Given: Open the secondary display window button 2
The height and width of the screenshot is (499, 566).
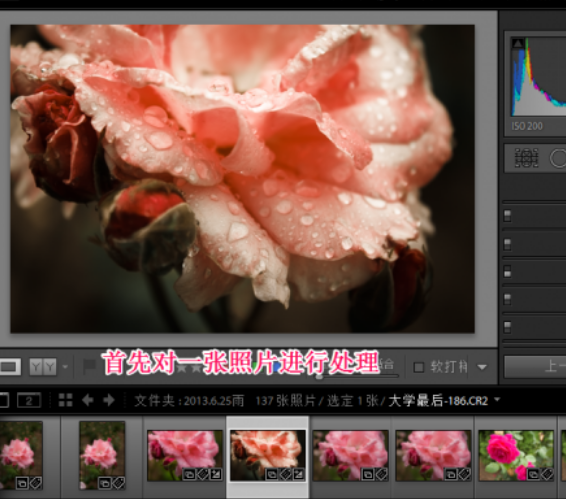Looking at the screenshot, I should point(29,400).
